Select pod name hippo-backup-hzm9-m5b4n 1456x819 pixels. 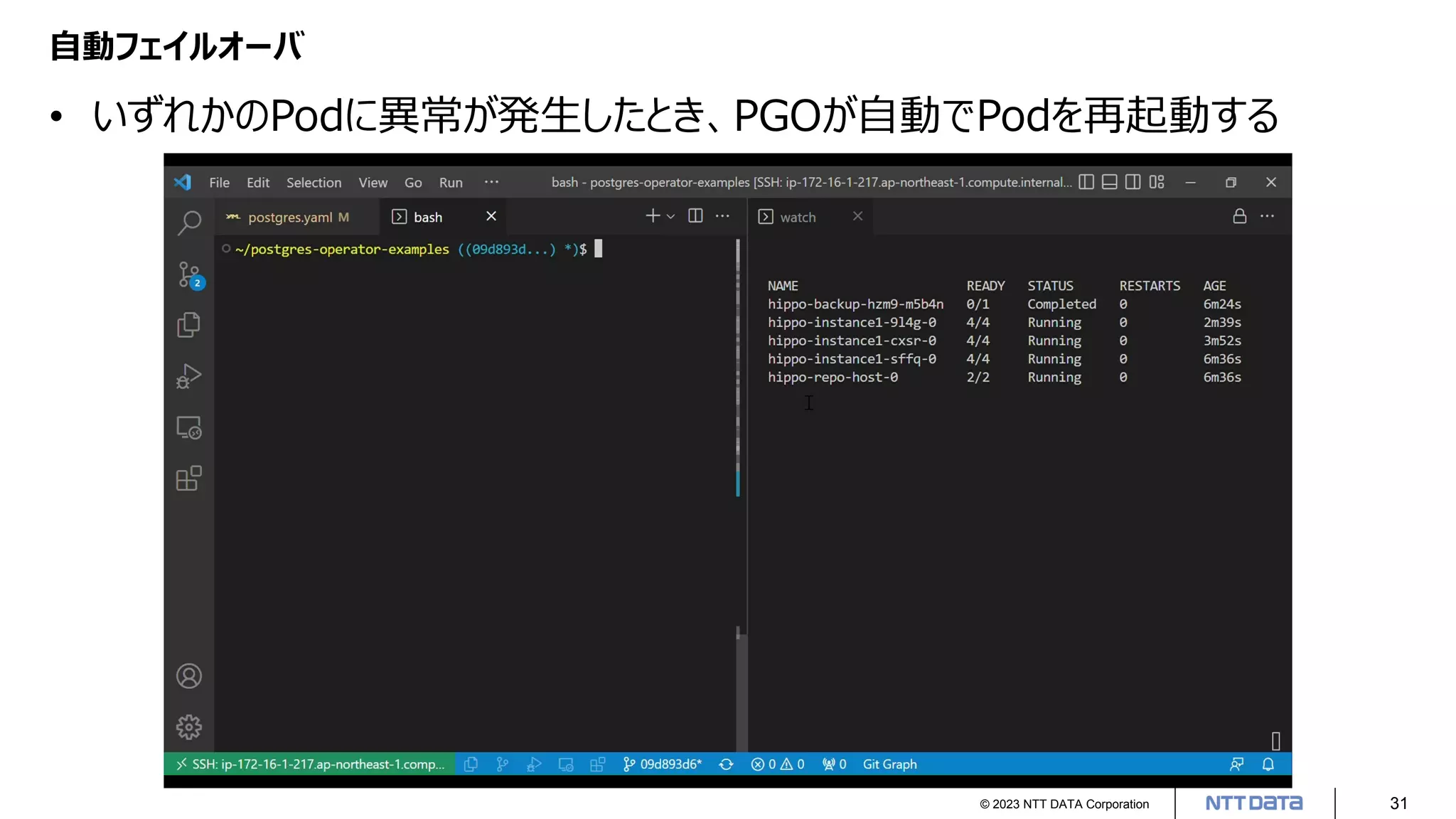point(855,304)
